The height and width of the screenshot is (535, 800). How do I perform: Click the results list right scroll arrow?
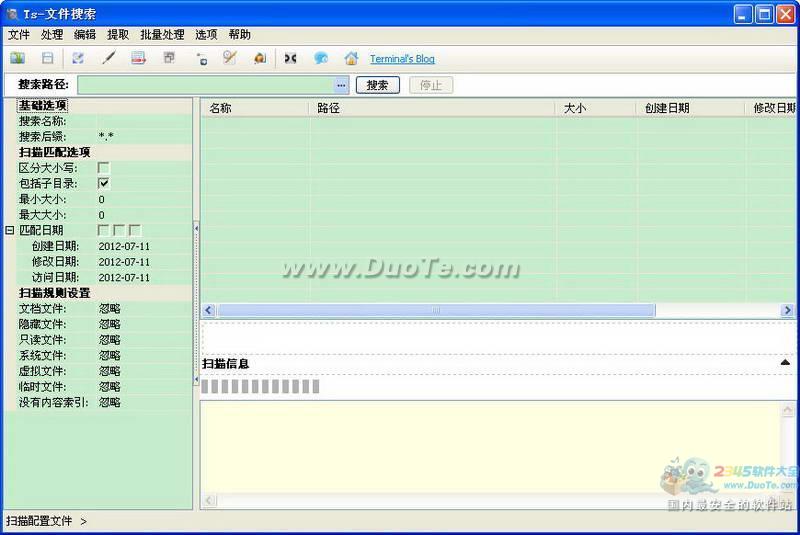(x=787, y=310)
